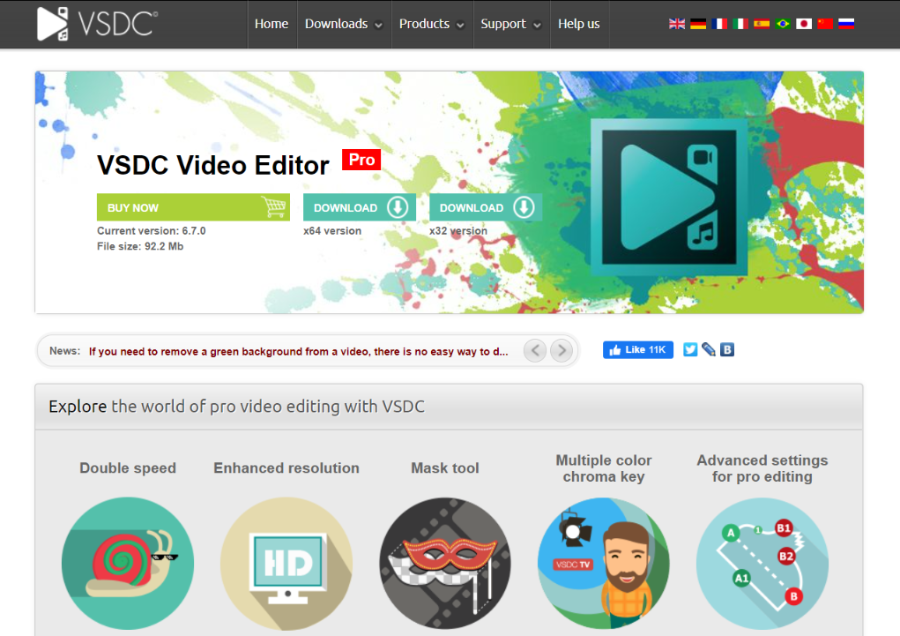This screenshot has width=900, height=636.
Task: Click the "Advanced settings for pro editing" title
Action: coord(762,468)
